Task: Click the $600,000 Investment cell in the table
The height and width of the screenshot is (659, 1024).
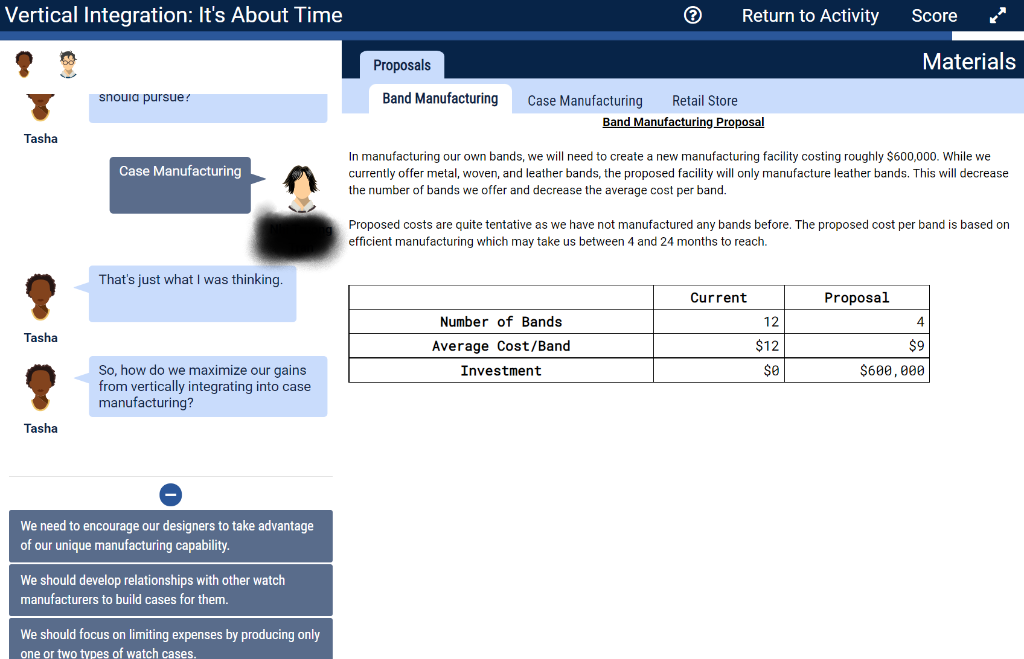Action: click(x=857, y=370)
